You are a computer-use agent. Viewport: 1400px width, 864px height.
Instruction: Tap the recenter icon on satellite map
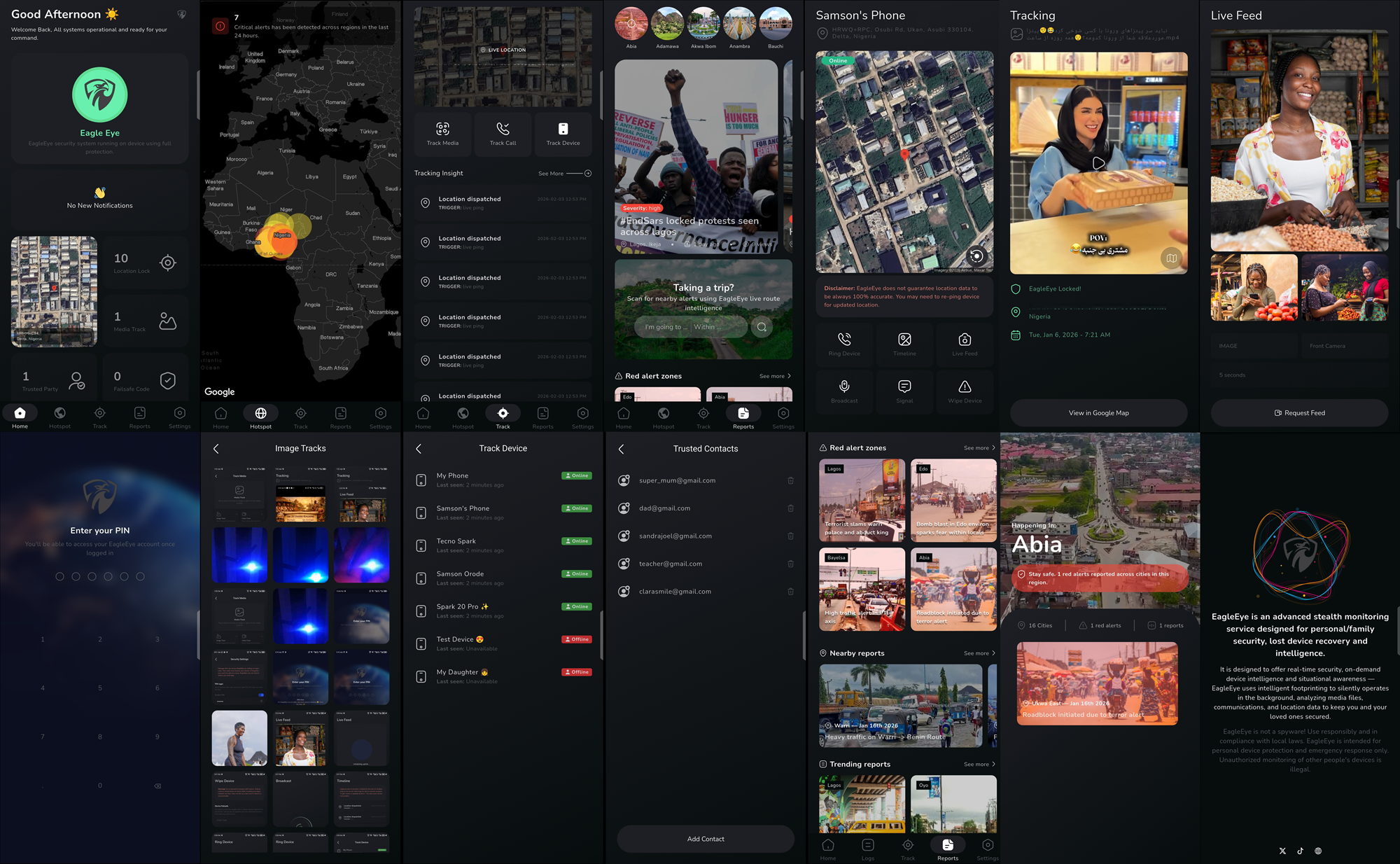point(976,256)
